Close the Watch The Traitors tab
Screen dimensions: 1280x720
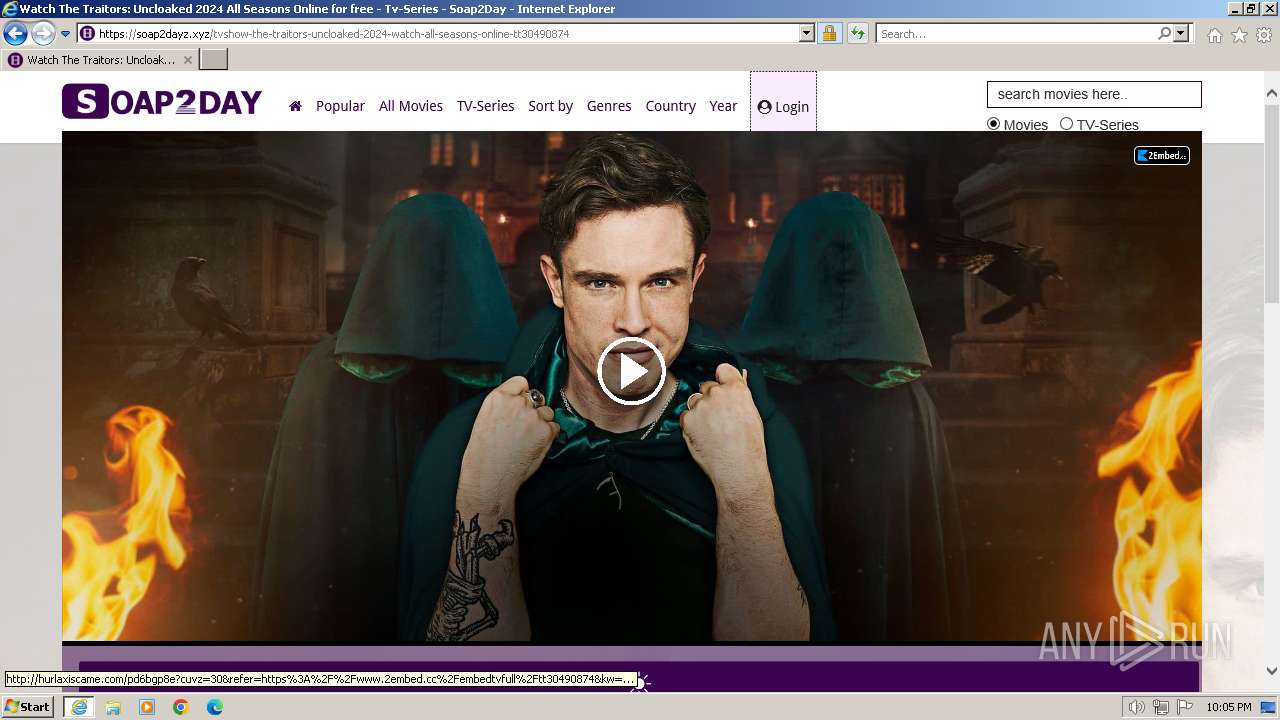[x=188, y=60]
